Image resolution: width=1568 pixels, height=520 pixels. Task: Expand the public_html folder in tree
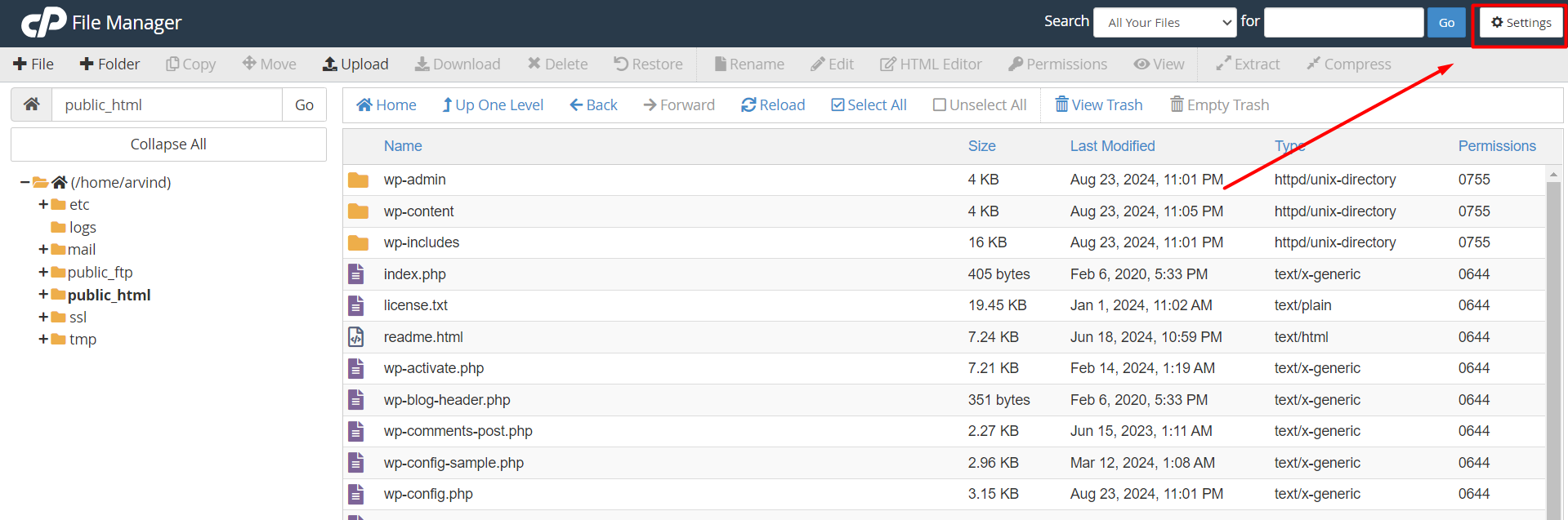pos(43,295)
